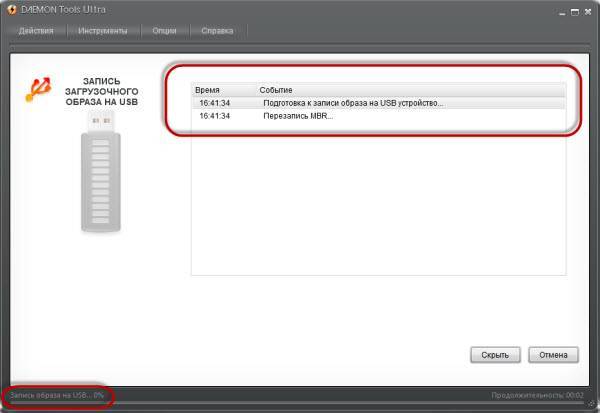The height and width of the screenshot is (413, 600).
Task: Click the orange USB symbol icon
Action: (38, 90)
